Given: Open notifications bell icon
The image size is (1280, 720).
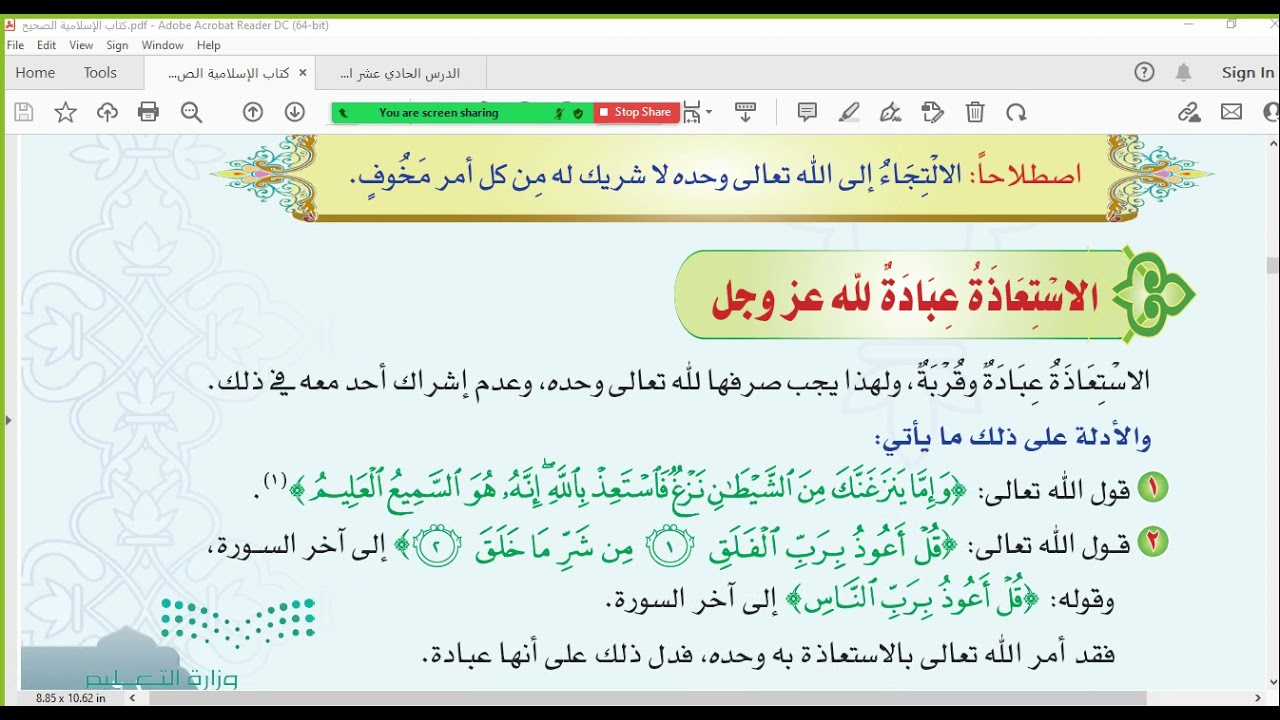Looking at the screenshot, I should point(1184,72).
